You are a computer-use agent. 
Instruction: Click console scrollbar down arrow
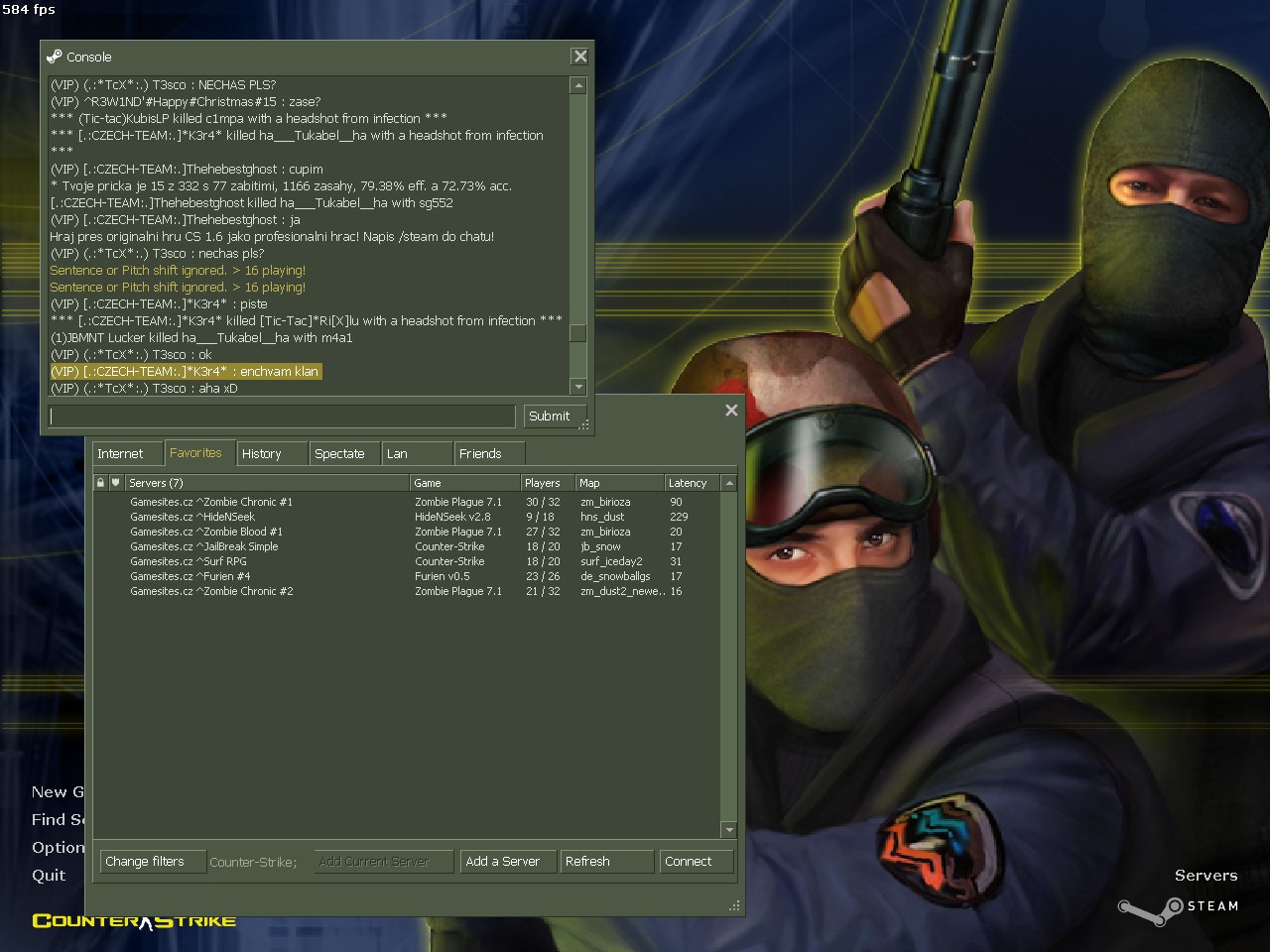[577, 387]
